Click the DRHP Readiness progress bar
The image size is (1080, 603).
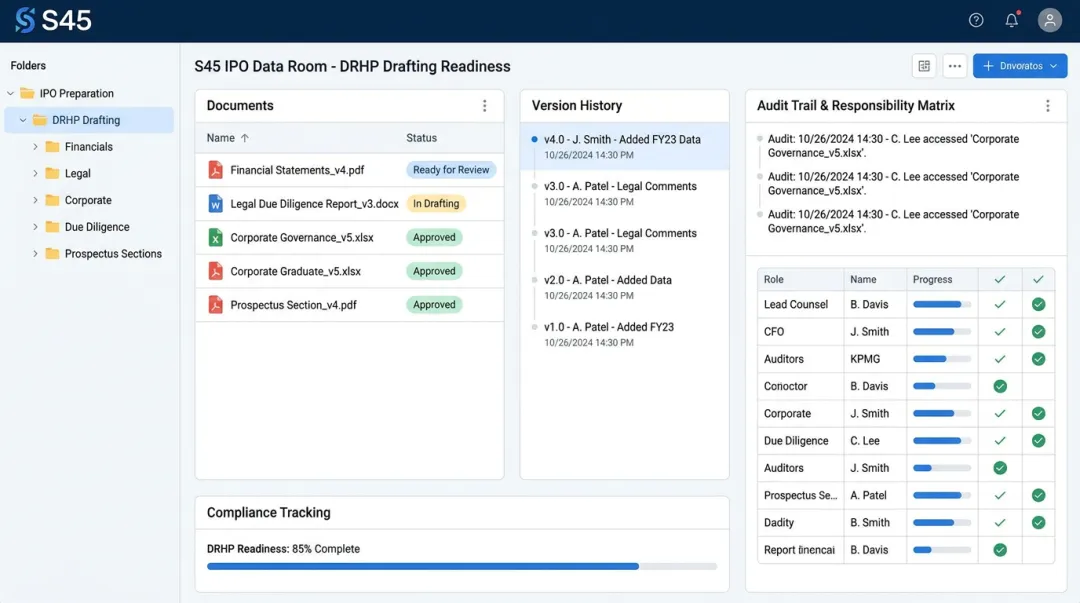coord(461,566)
